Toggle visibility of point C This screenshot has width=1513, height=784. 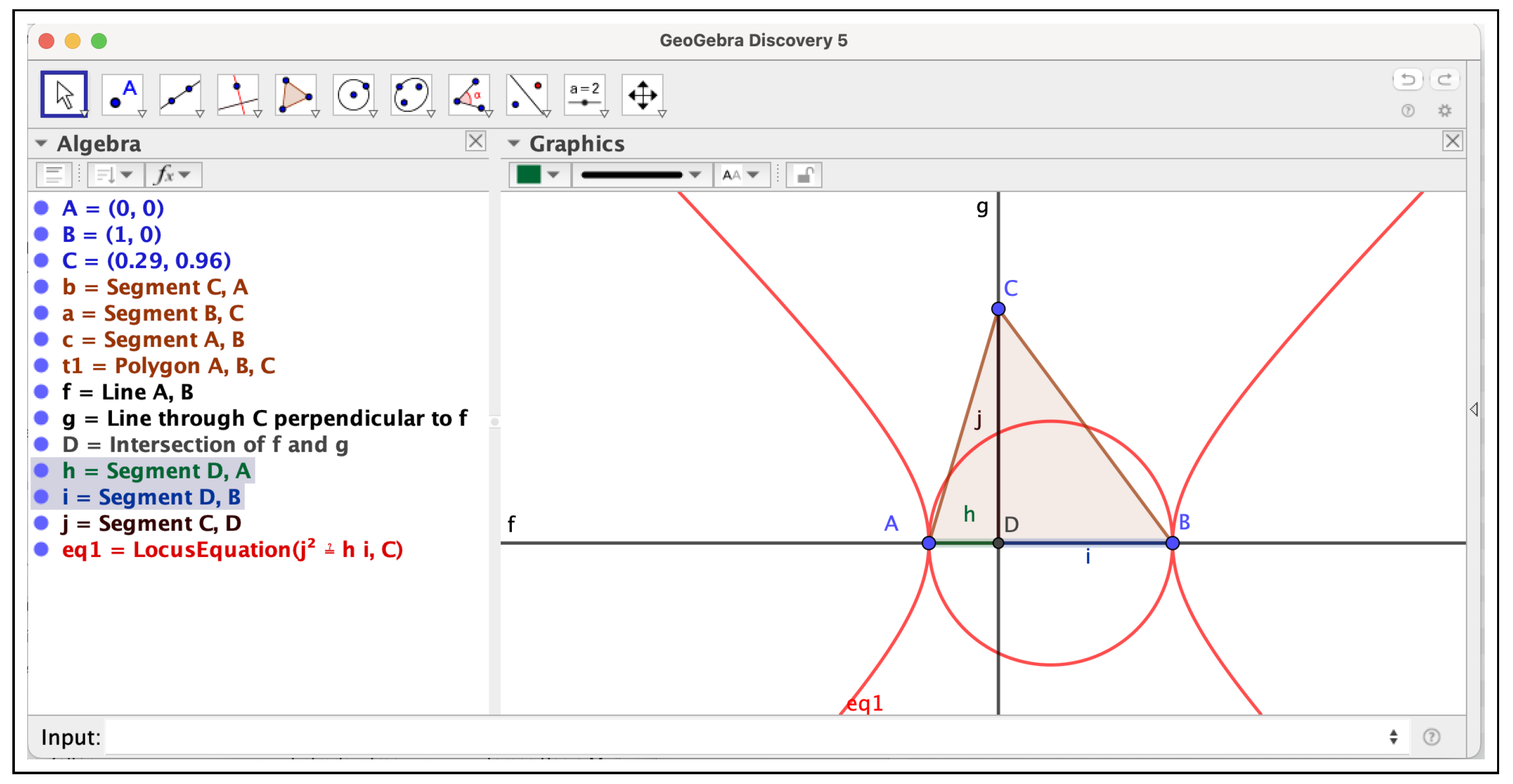coord(41,261)
